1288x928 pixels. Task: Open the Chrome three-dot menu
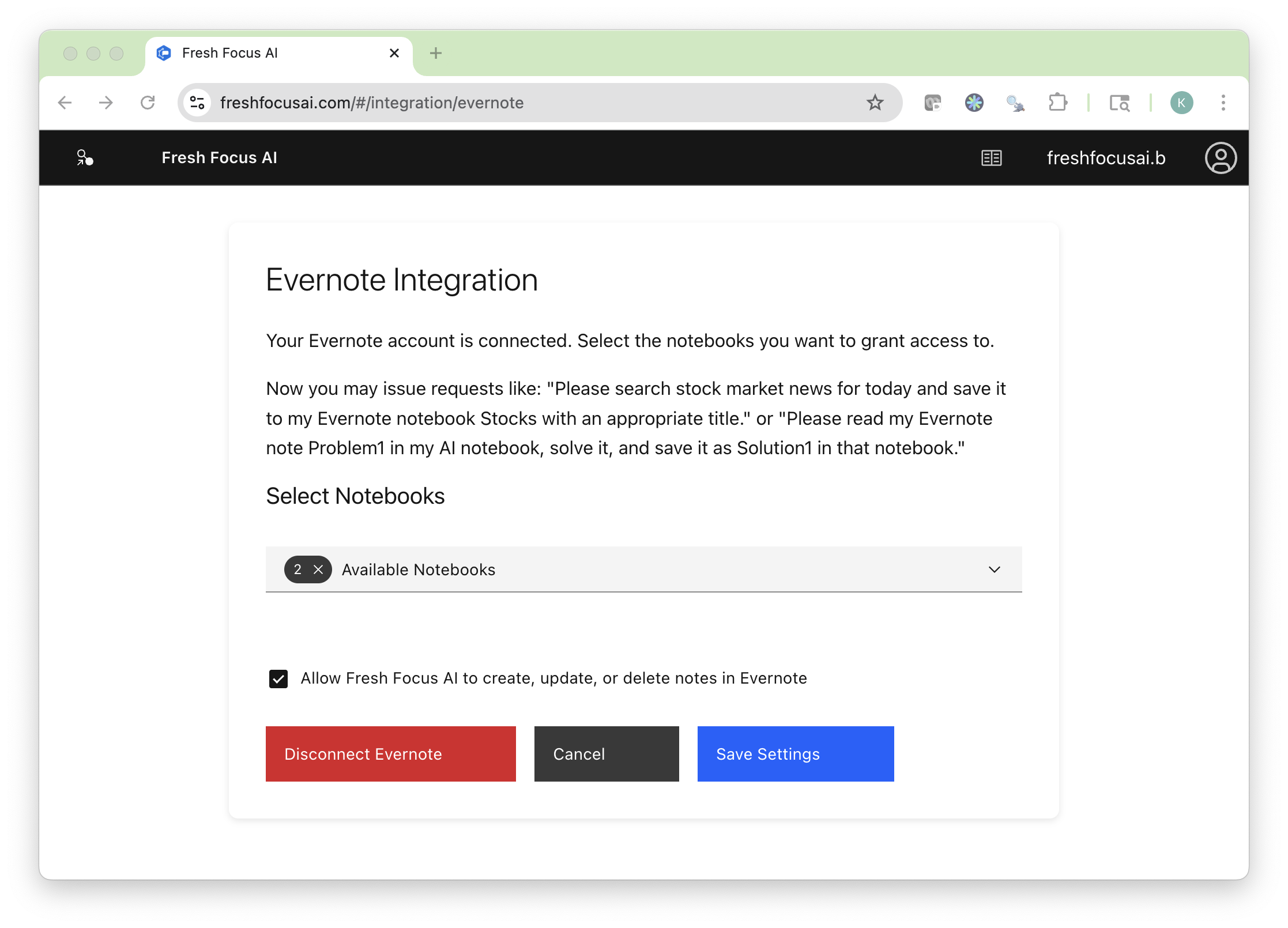pos(1223,103)
